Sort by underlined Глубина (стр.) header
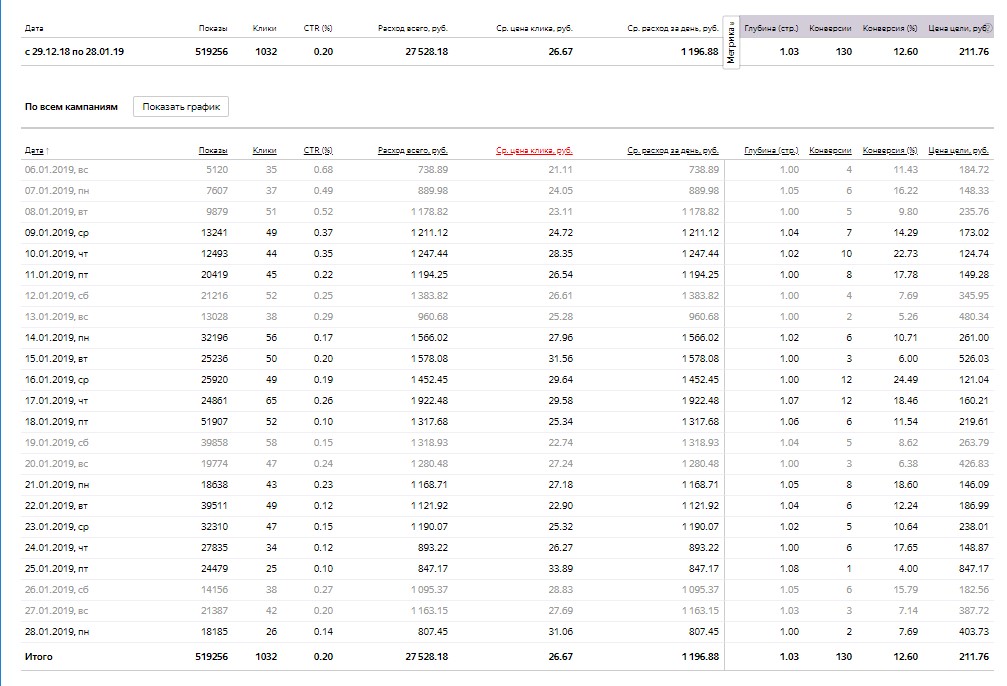Viewport: 1007px width, 686px height. click(771, 150)
